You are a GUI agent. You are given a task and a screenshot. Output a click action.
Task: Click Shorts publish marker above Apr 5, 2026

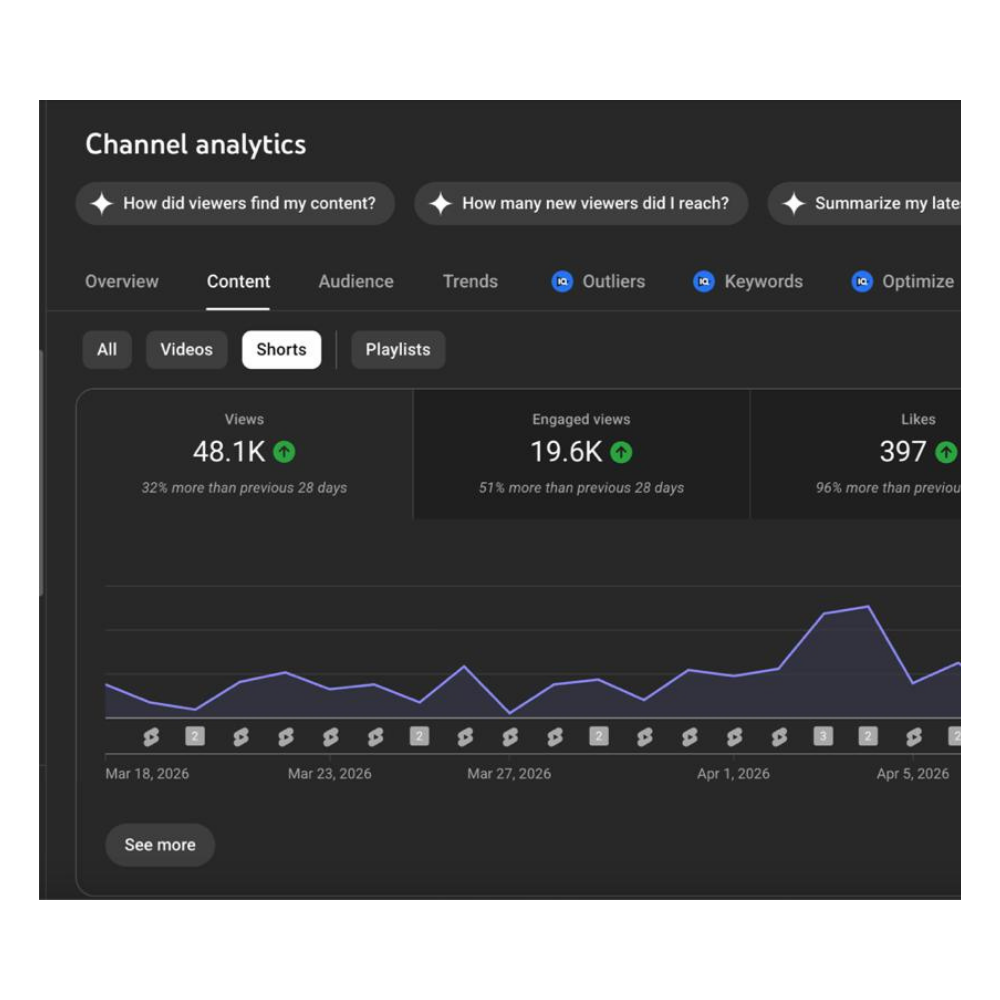pyautogui.click(x=913, y=737)
